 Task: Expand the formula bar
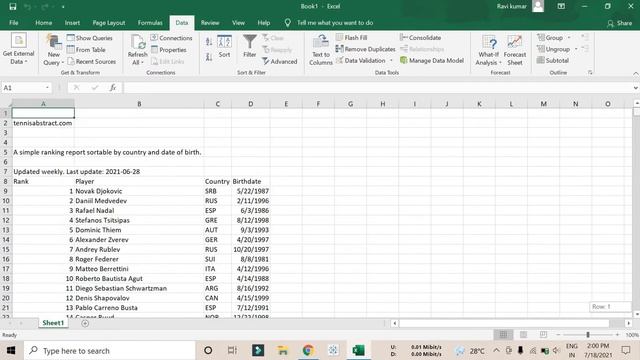point(636,88)
